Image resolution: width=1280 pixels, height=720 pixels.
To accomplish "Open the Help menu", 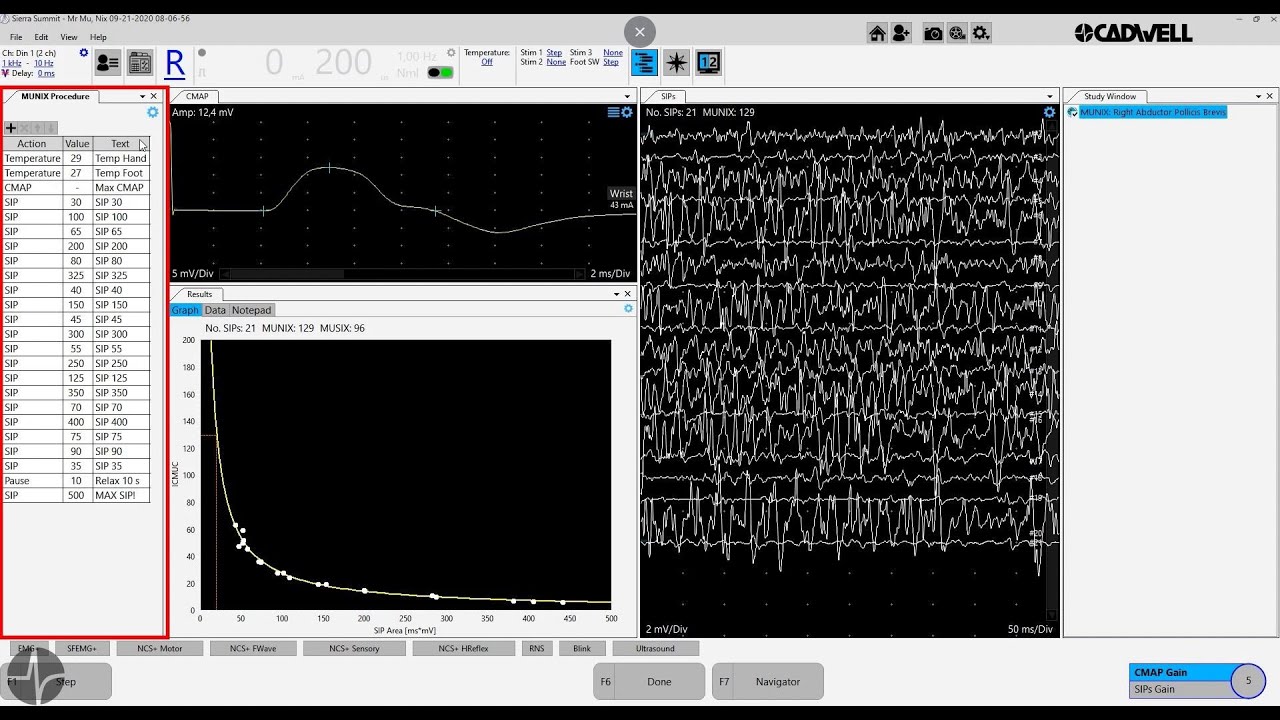I will tap(98, 37).
